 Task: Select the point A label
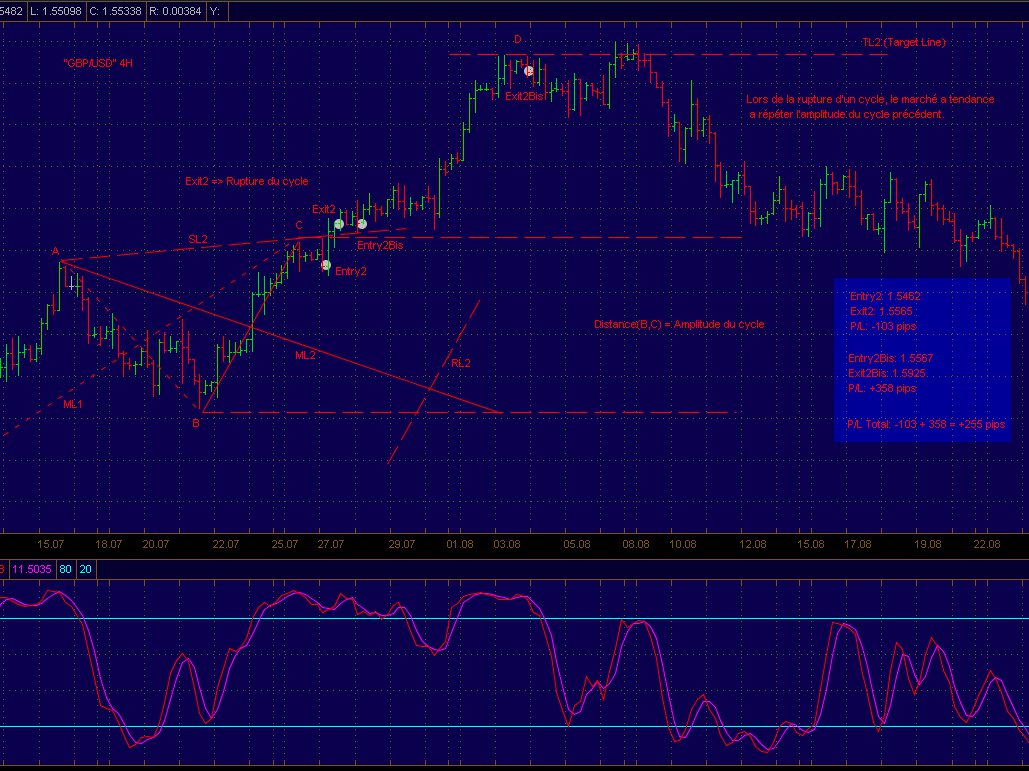(56, 251)
